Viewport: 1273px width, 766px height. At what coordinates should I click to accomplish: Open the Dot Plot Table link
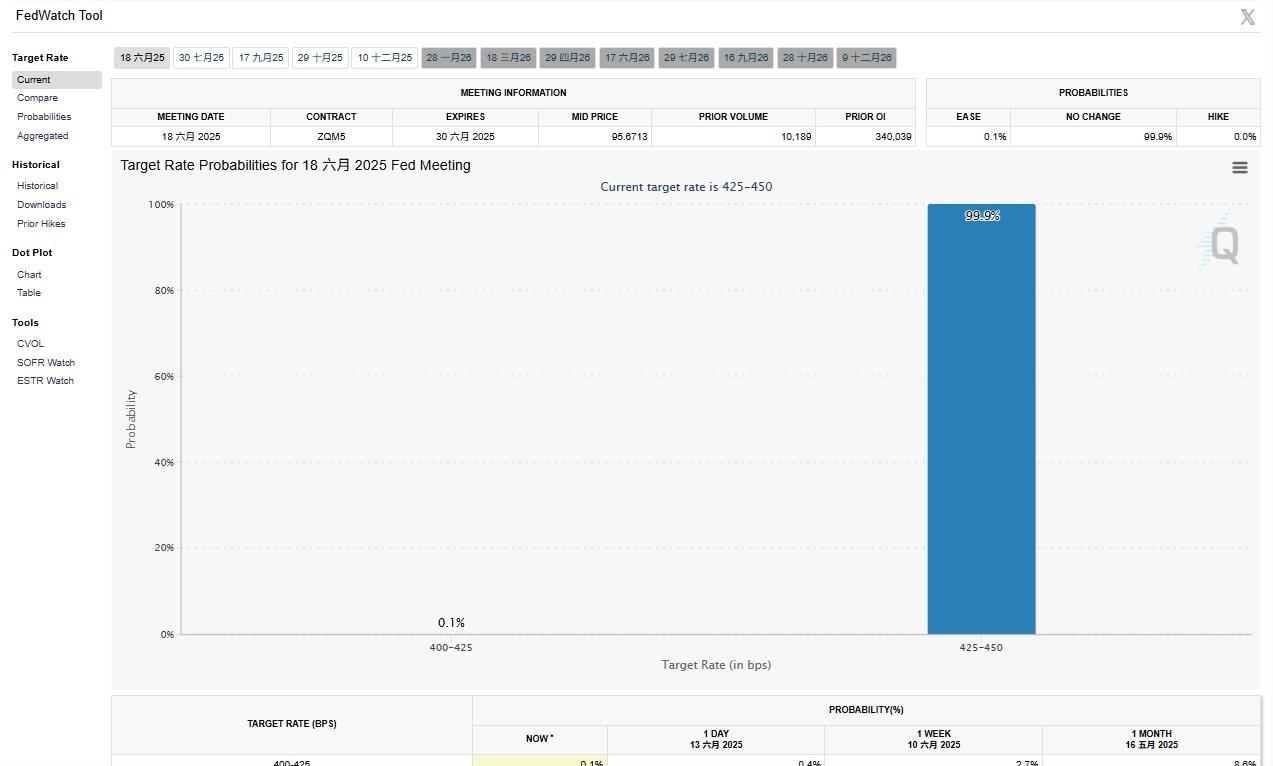tap(29, 293)
